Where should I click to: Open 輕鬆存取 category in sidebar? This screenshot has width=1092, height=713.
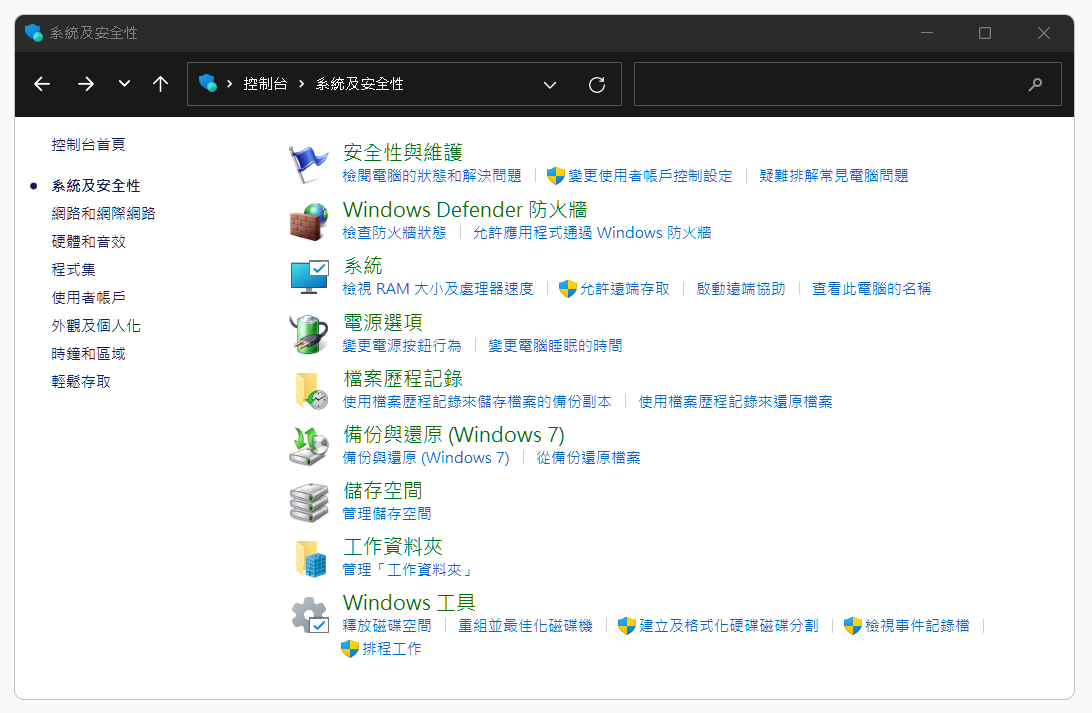[81, 382]
